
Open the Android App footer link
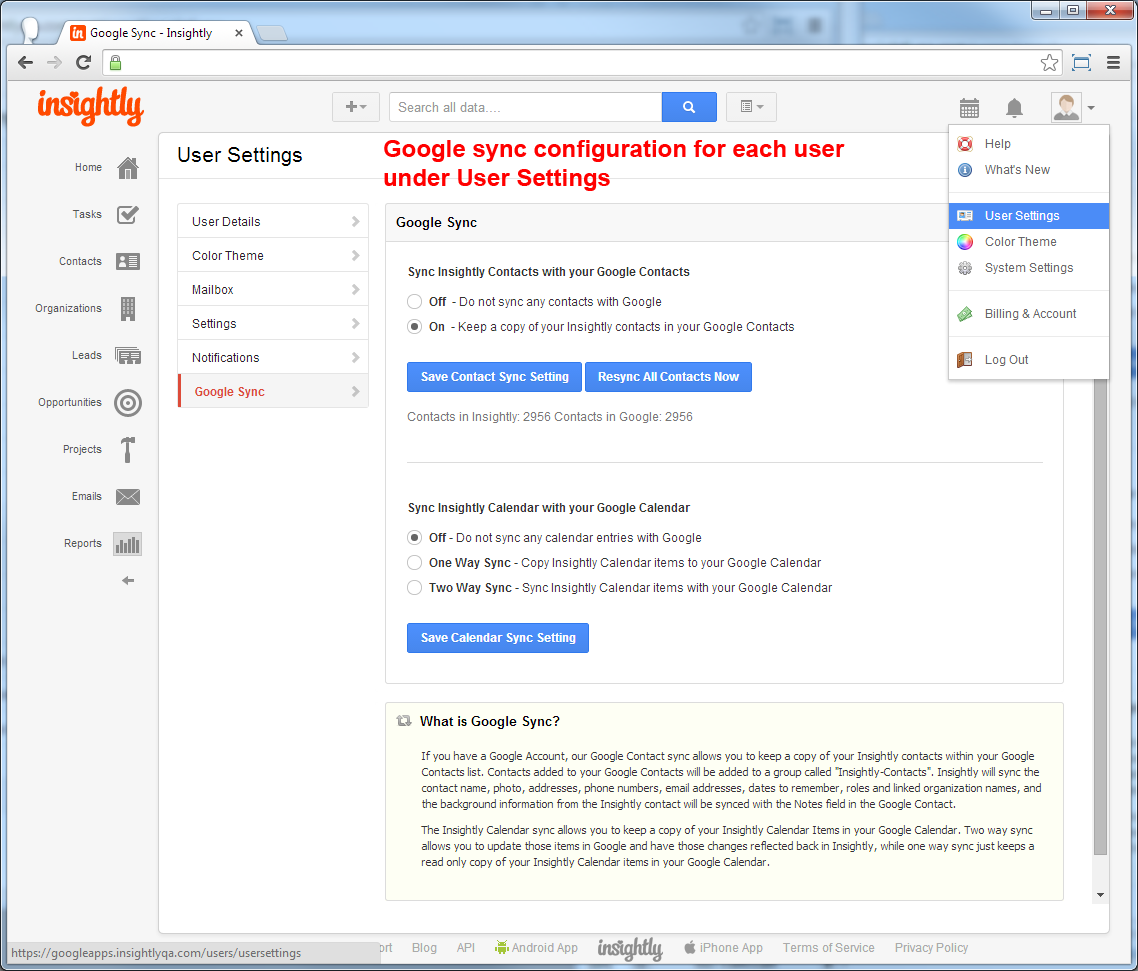[x=536, y=948]
